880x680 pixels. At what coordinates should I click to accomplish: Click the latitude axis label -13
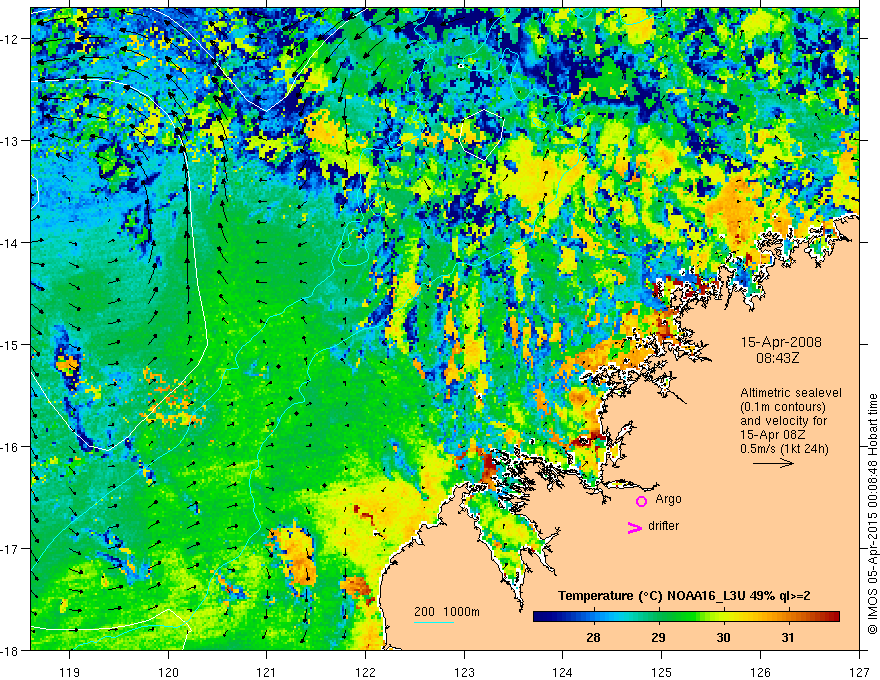click(x=10, y=141)
